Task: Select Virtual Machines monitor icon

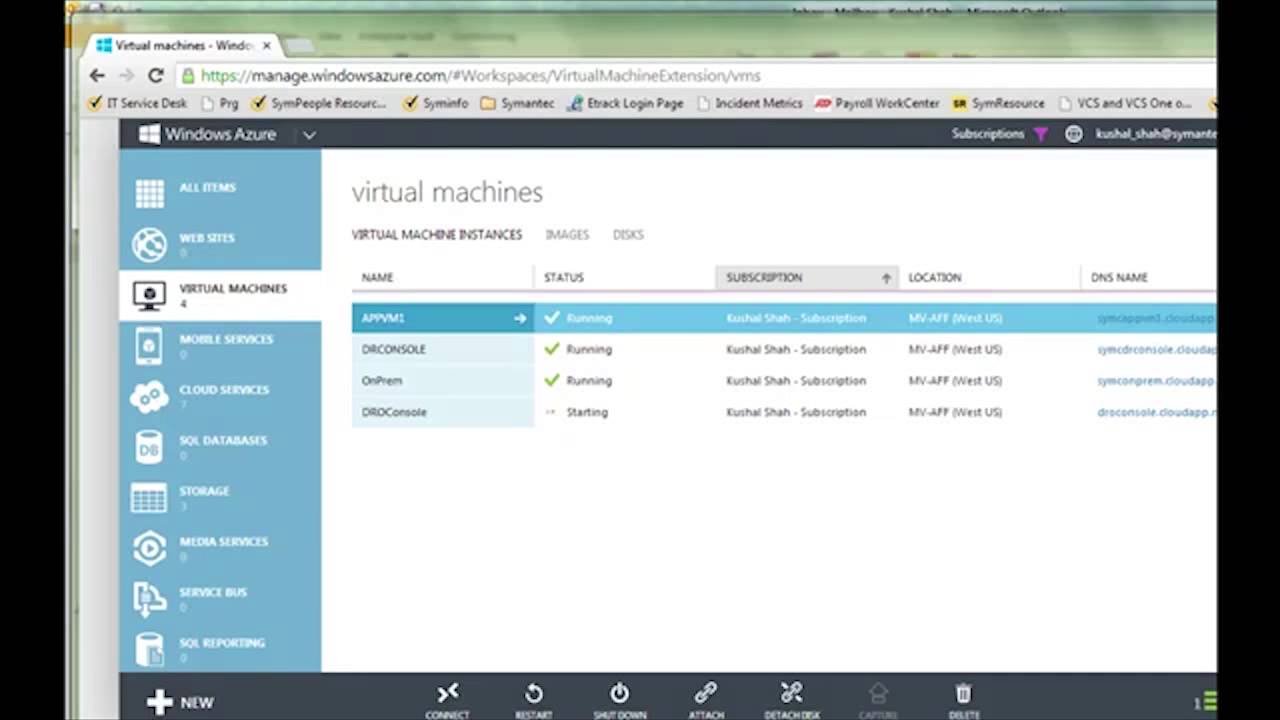Action: point(150,295)
